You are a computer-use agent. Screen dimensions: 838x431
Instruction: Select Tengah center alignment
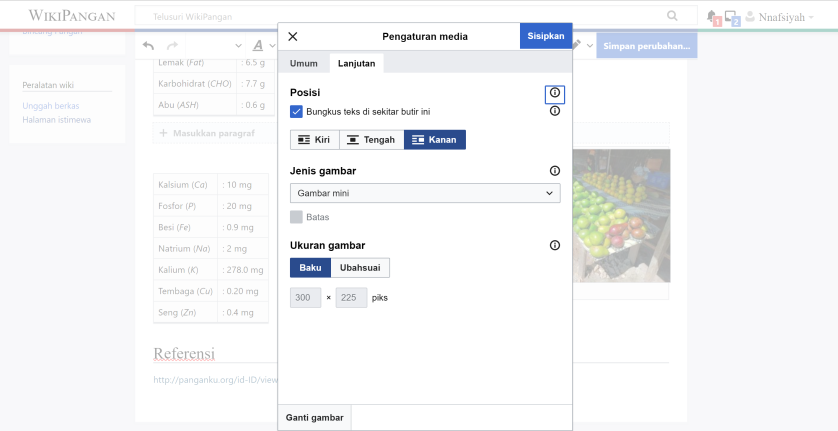tap(370, 140)
